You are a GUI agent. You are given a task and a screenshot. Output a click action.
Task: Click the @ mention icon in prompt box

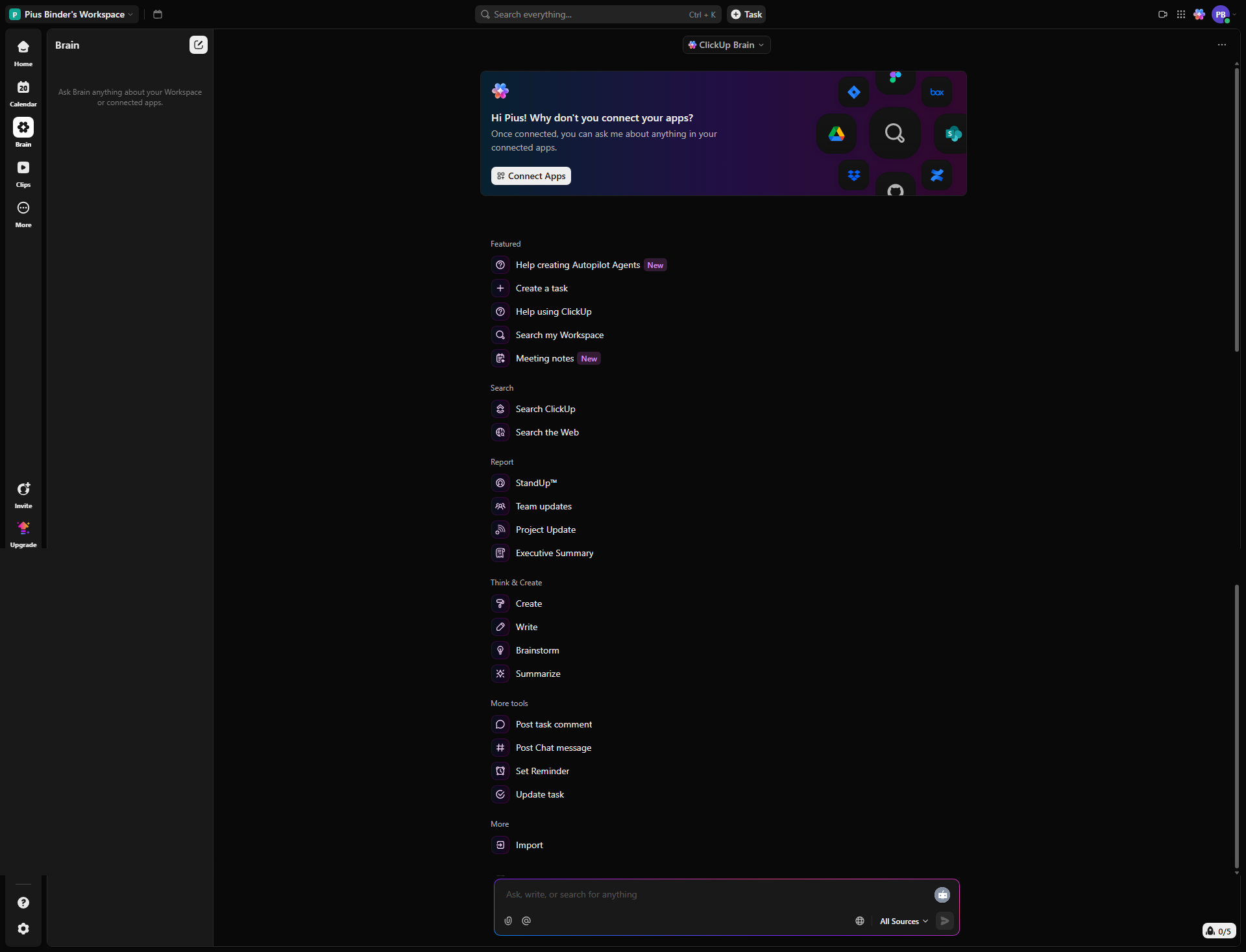pos(526,921)
